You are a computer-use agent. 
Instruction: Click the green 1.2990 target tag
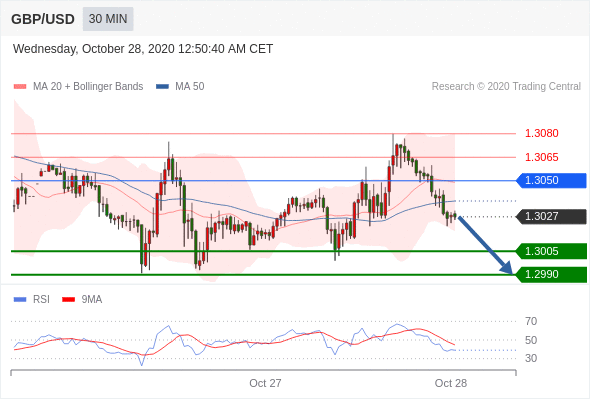[551, 274]
